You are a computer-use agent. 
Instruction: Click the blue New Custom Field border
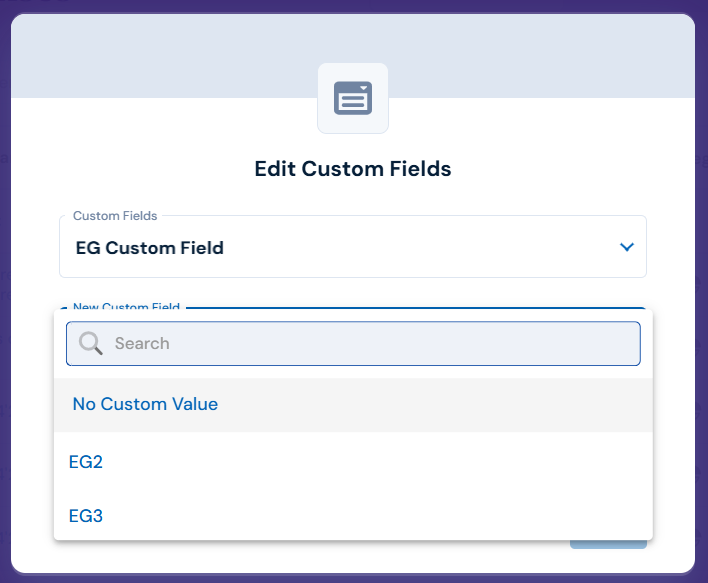[415, 308]
